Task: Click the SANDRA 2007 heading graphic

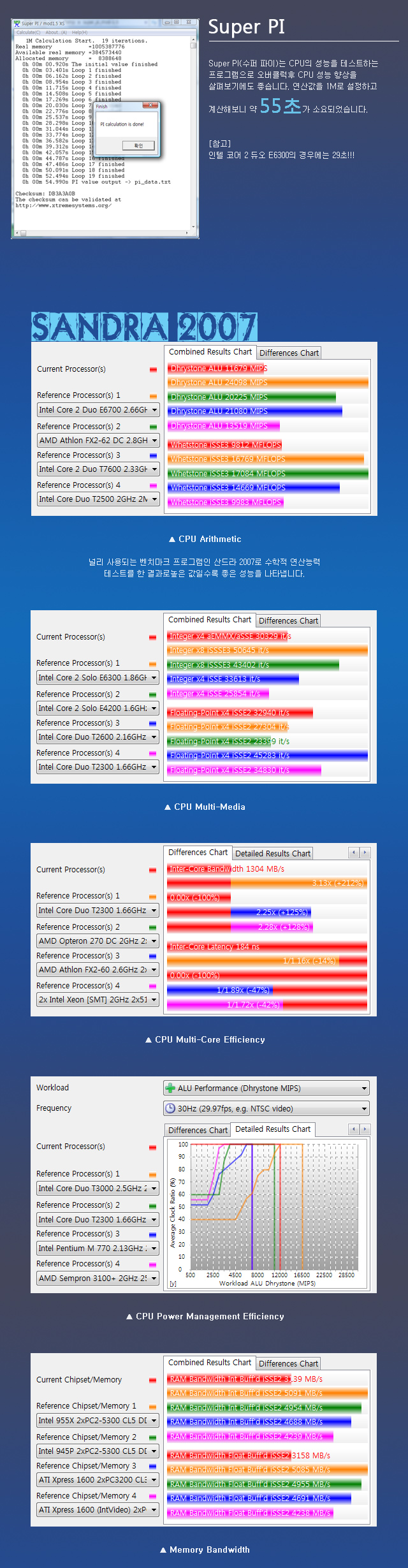Action: [x=145, y=326]
